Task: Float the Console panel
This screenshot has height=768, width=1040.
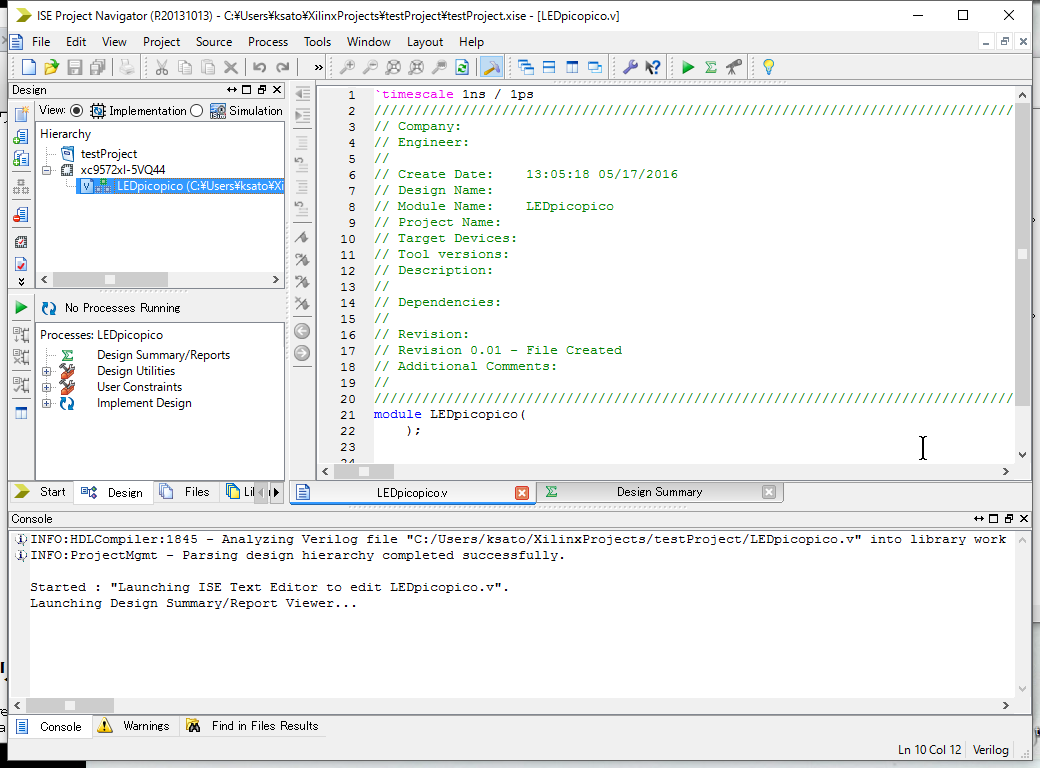Action: (x=1008, y=519)
